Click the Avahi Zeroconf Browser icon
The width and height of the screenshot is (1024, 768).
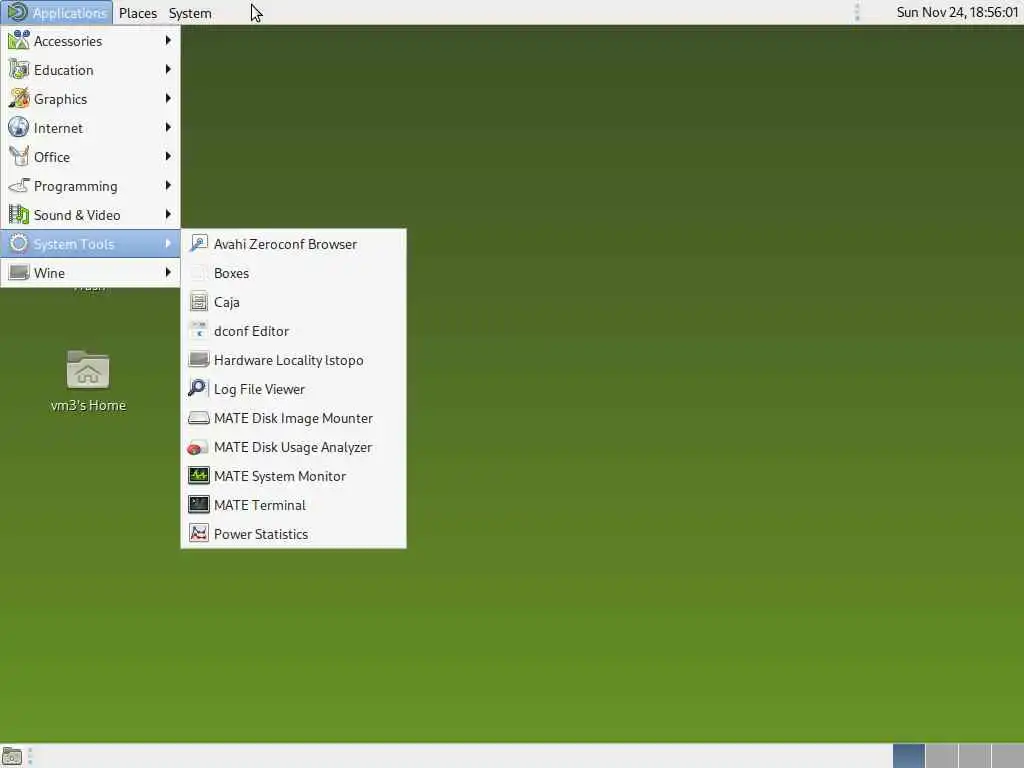(x=199, y=244)
